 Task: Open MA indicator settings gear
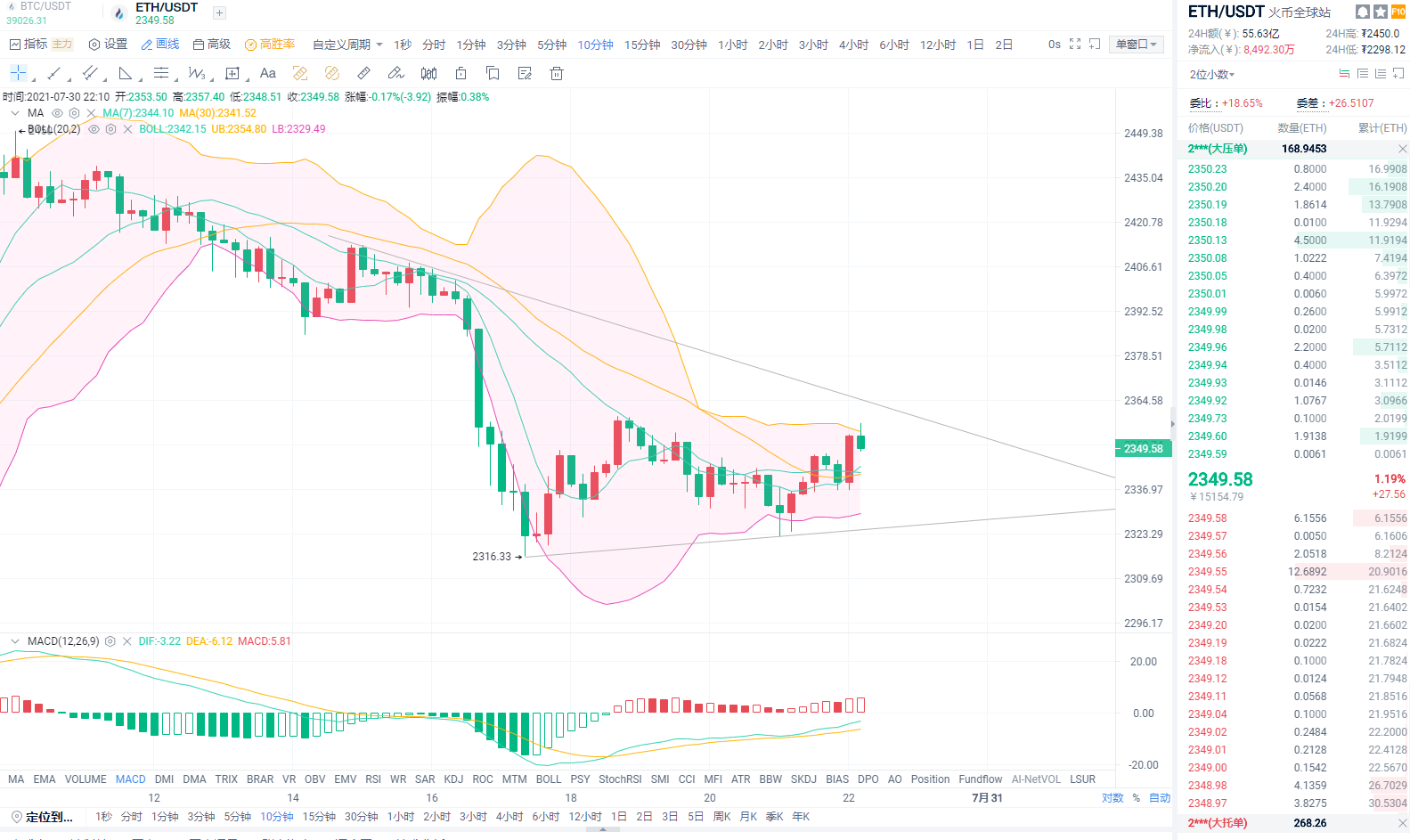coord(75,113)
